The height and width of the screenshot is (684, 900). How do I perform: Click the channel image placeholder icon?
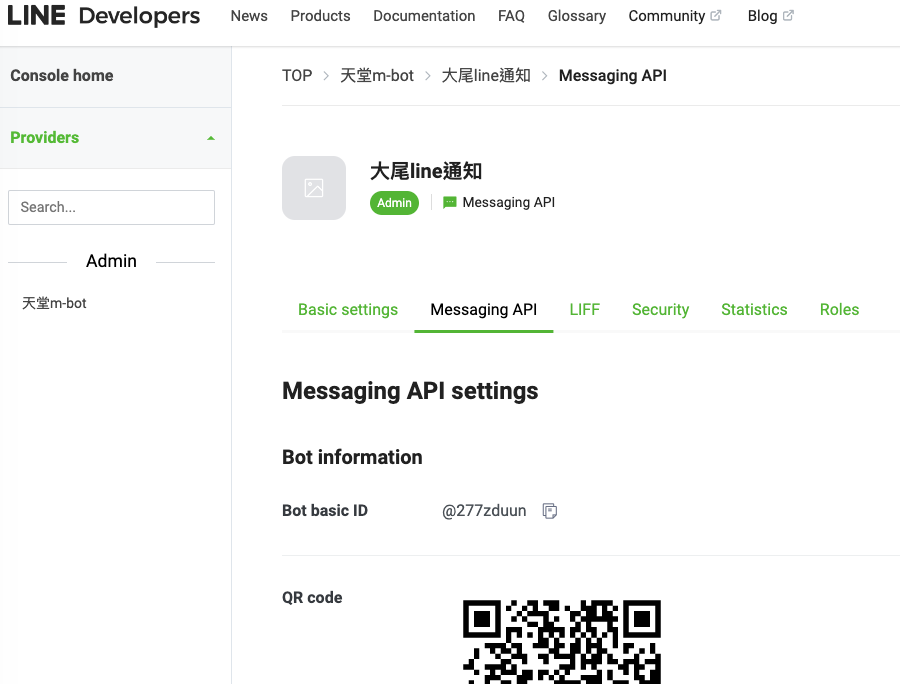314,187
